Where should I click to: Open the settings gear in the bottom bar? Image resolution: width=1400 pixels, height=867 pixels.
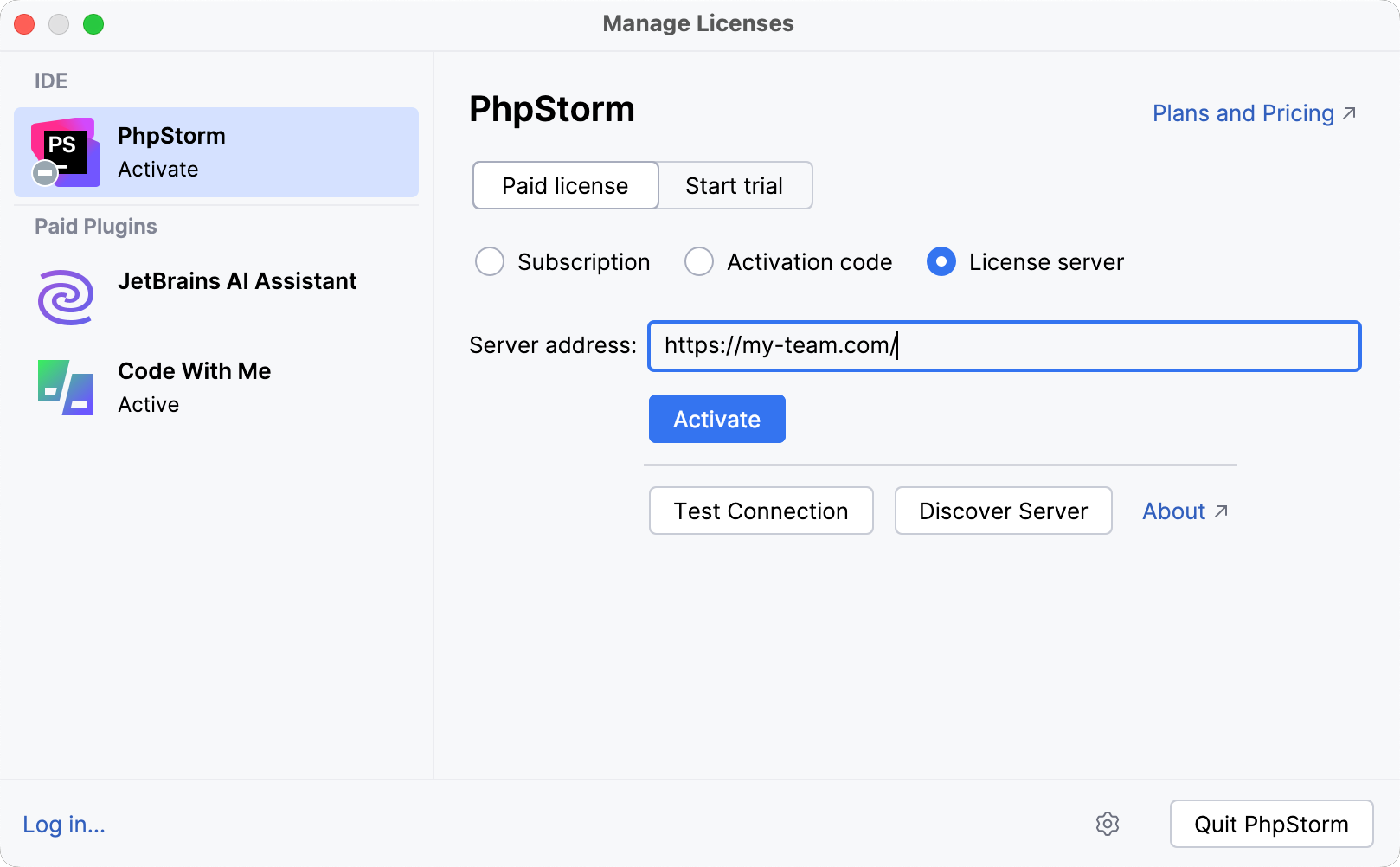coord(1108,824)
